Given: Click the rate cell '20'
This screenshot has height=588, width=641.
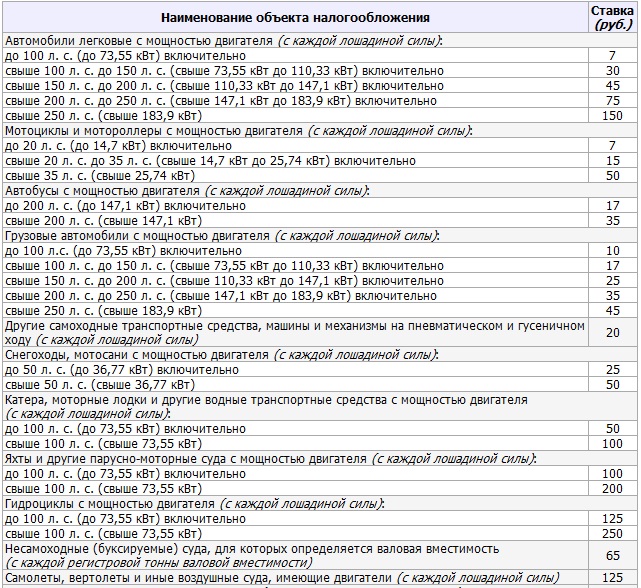Looking at the screenshot, I should click(612, 332).
